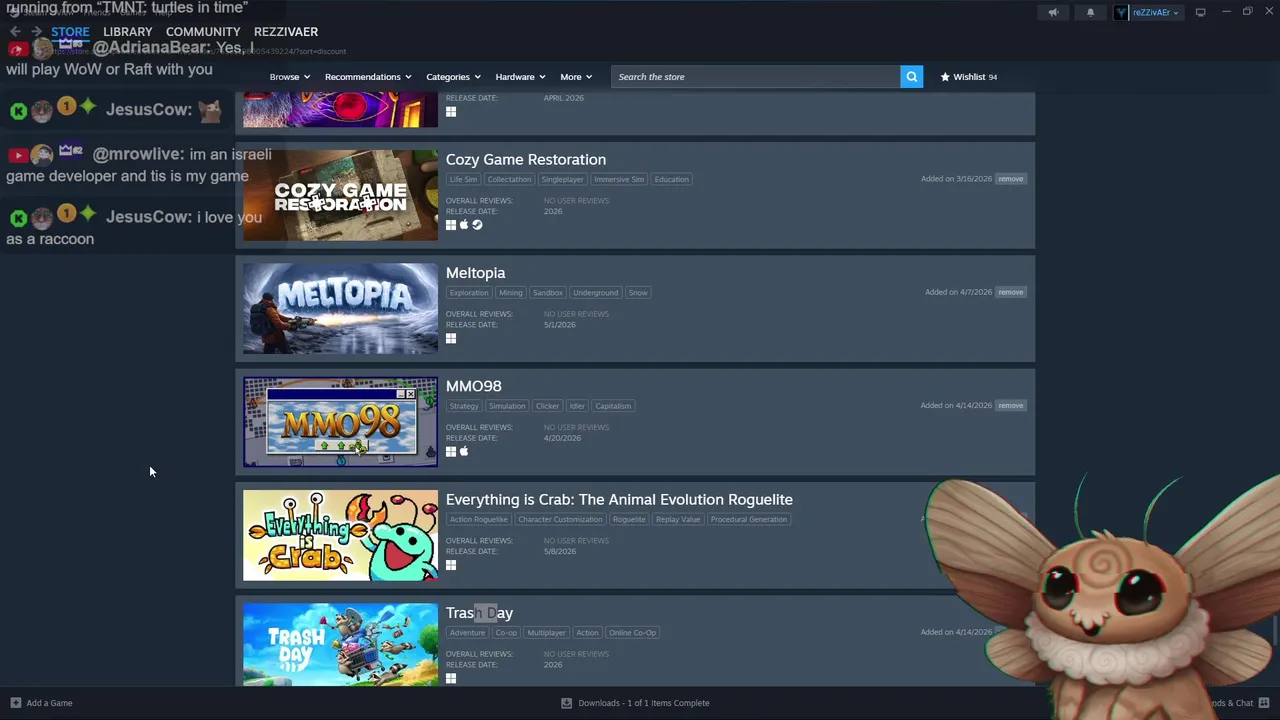Switch to the STORE tab
The width and height of the screenshot is (1280, 720).
[70, 32]
